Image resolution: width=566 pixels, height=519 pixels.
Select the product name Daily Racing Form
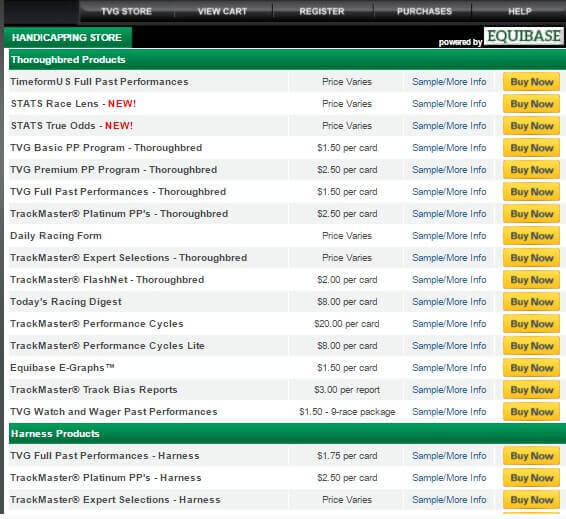pyautogui.click(x=56, y=236)
